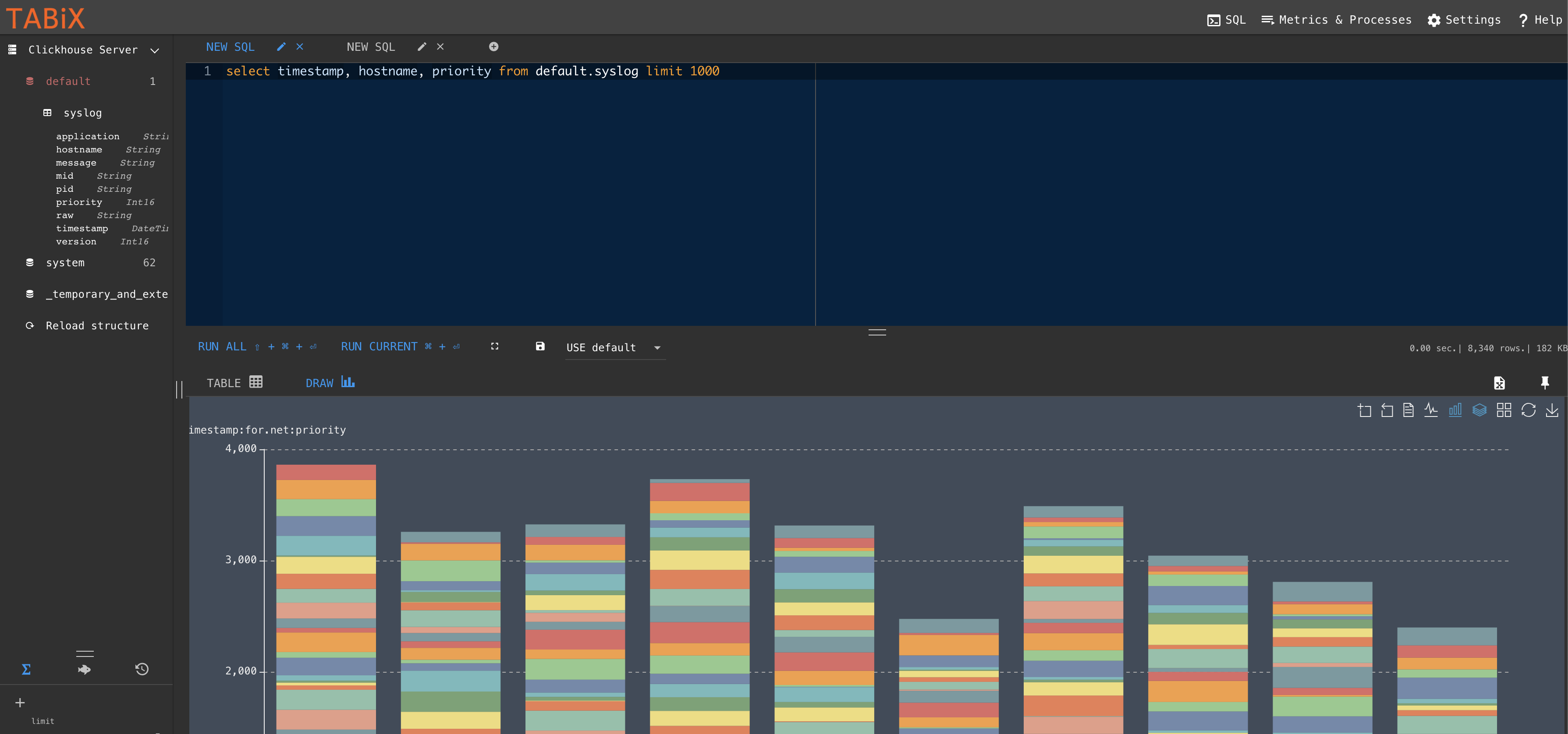Click the editor/results horizontal splitter handle
The height and width of the screenshot is (734, 1568).
876,333
